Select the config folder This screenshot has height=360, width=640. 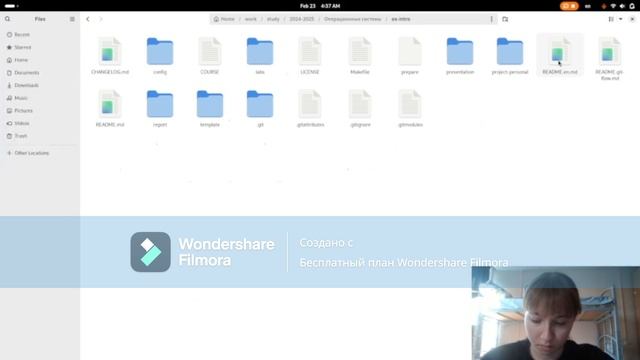pyautogui.click(x=160, y=56)
